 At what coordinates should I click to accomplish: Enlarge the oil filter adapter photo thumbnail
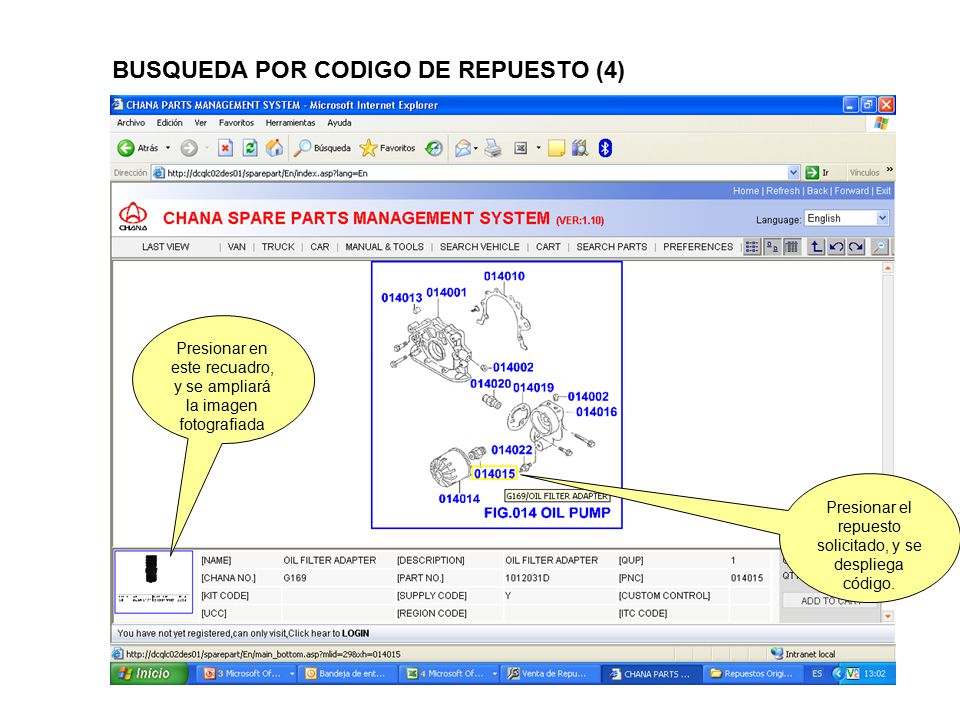(154, 581)
